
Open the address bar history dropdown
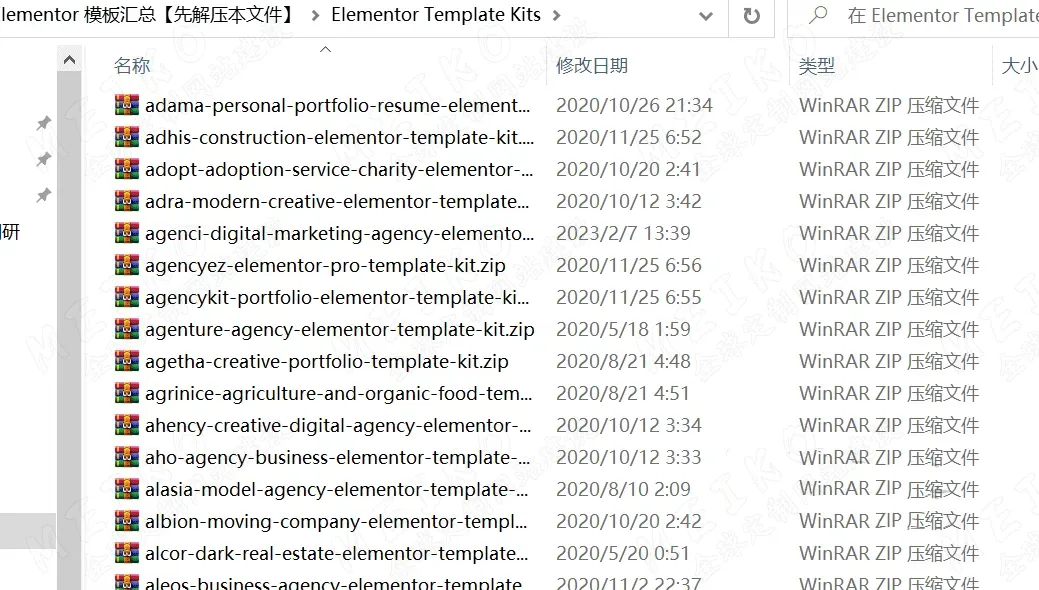[x=706, y=17]
